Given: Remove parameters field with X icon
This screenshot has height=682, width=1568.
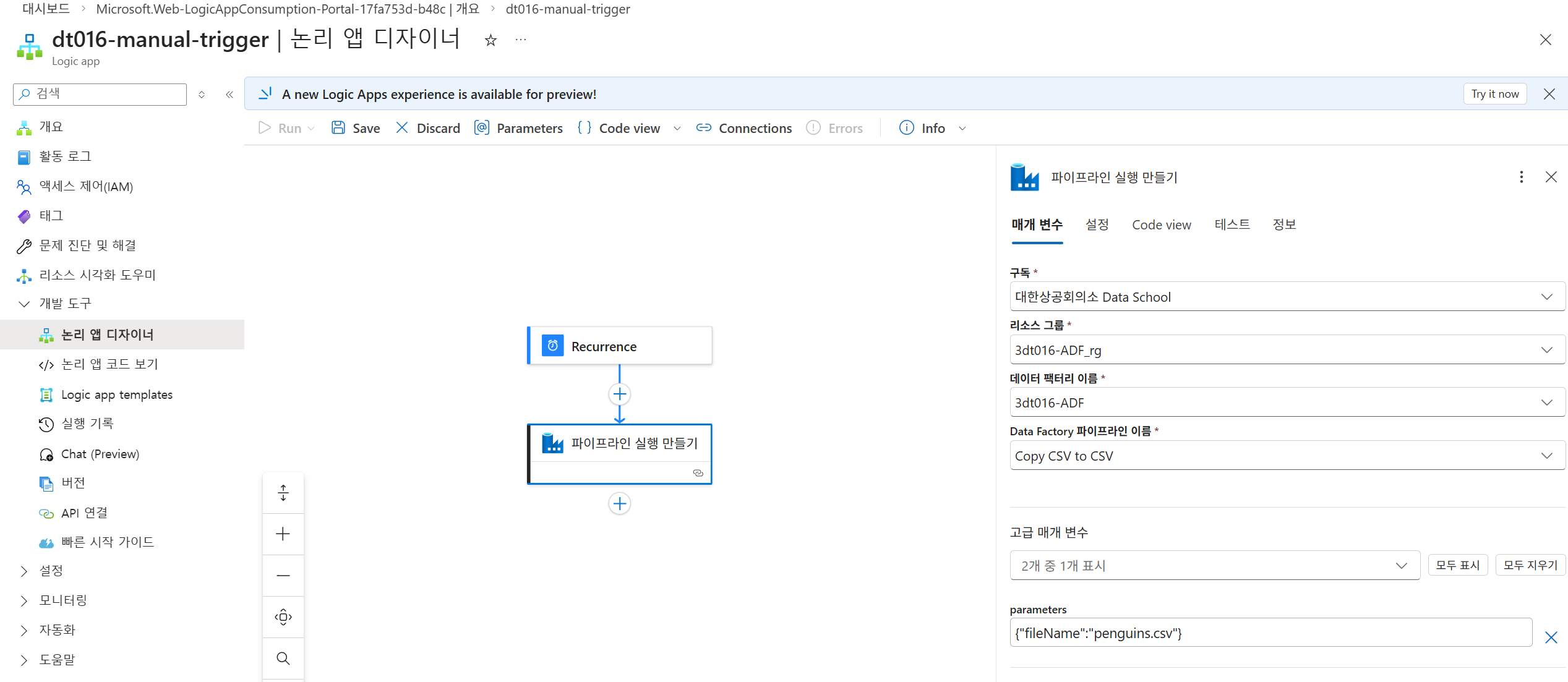Looking at the screenshot, I should 1551,637.
